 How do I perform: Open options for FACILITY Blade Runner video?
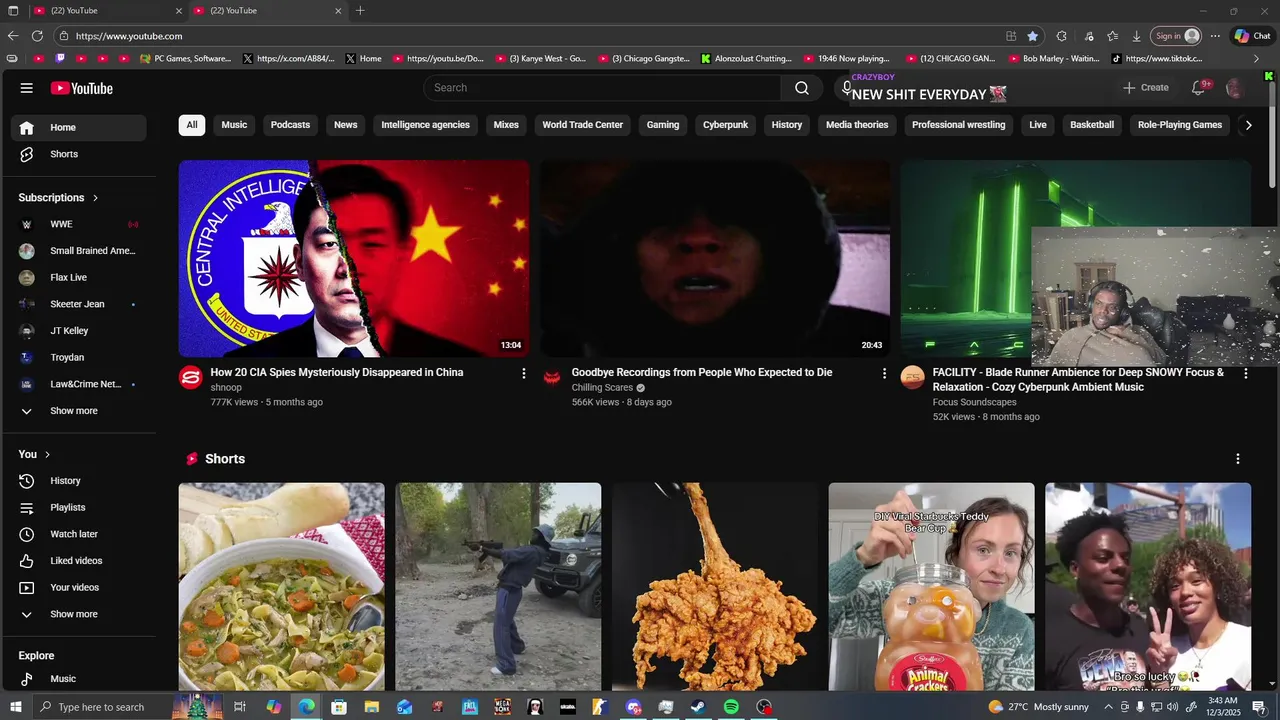[x=1245, y=373]
